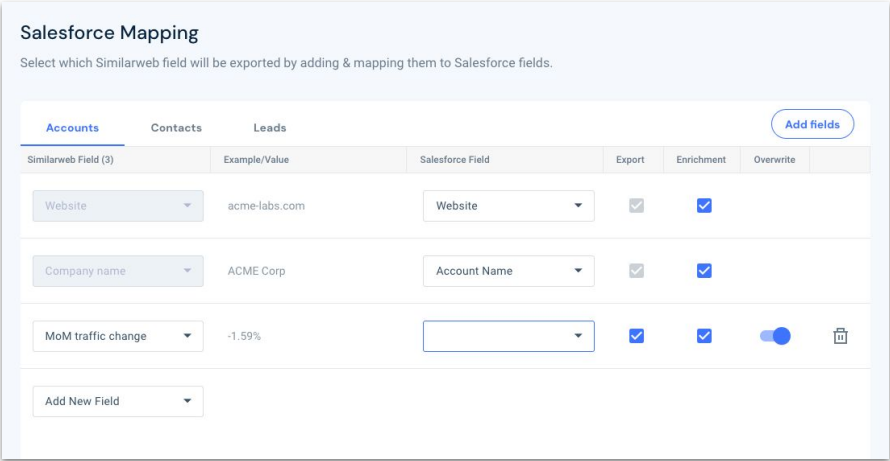Screen dimensions: 890x461
Task: Open the Account Name Salesforce field dropdown
Action: point(509,271)
